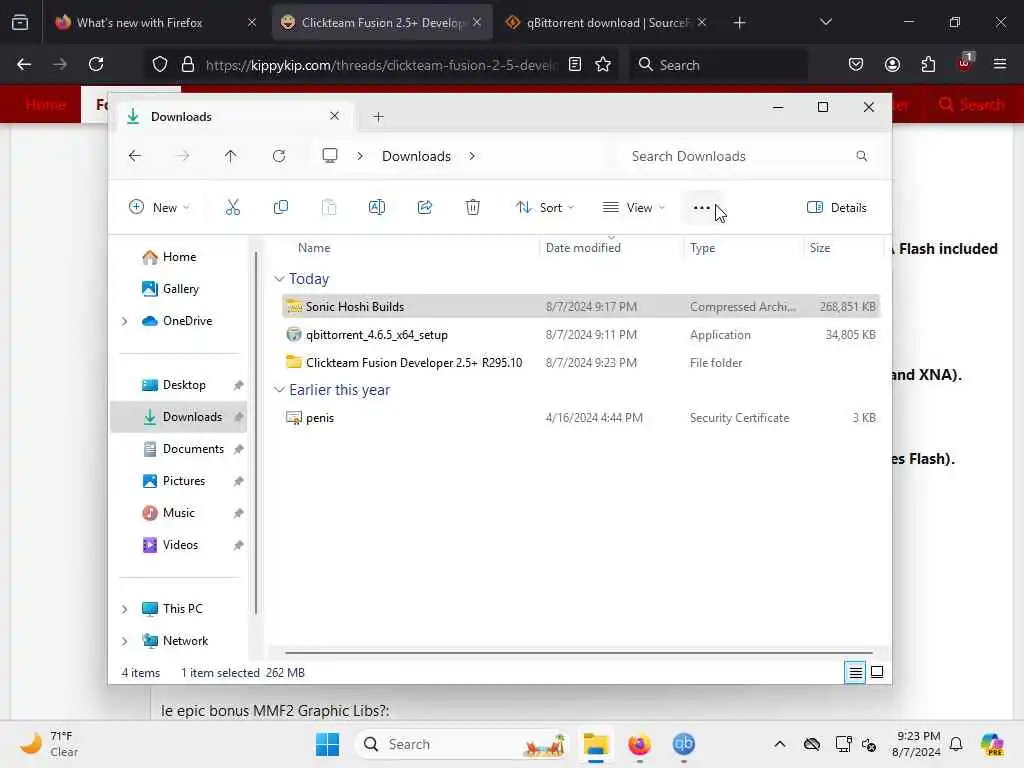The width and height of the screenshot is (1024, 768).
Task: Open the Firefox hamburger application menu
Action: coord(1000,64)
